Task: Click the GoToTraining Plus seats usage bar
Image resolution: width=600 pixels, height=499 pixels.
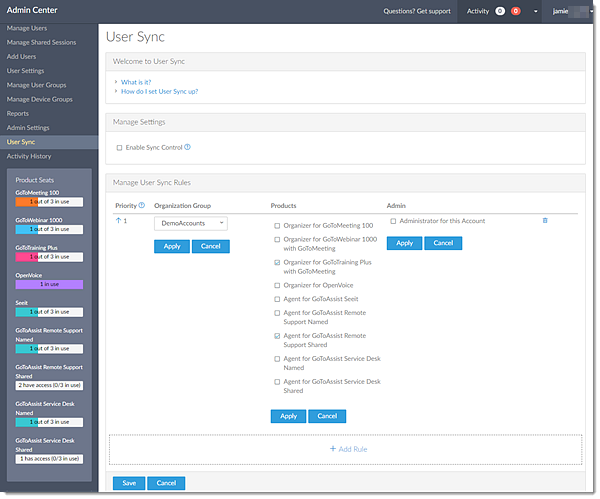Action: click(49, 257)
